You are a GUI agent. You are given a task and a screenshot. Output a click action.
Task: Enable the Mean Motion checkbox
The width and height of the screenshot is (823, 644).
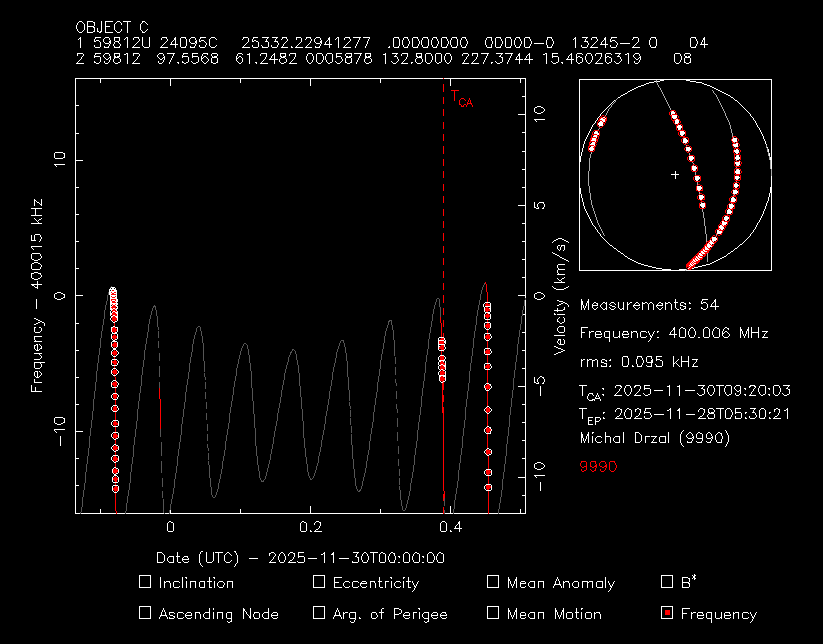pyautogui.click(x=493, y=613)
